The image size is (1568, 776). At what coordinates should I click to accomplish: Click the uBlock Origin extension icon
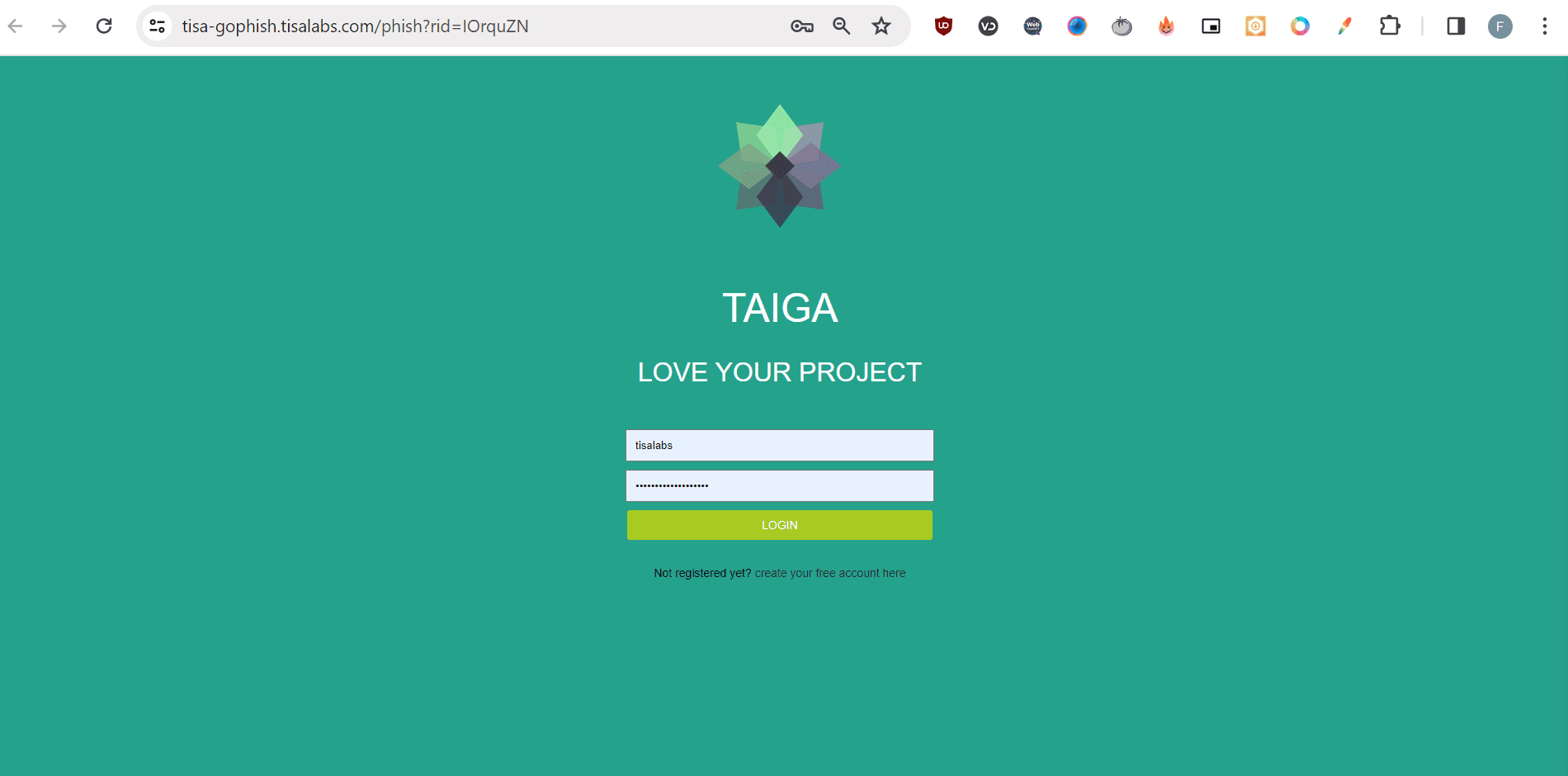click(943, 26)
